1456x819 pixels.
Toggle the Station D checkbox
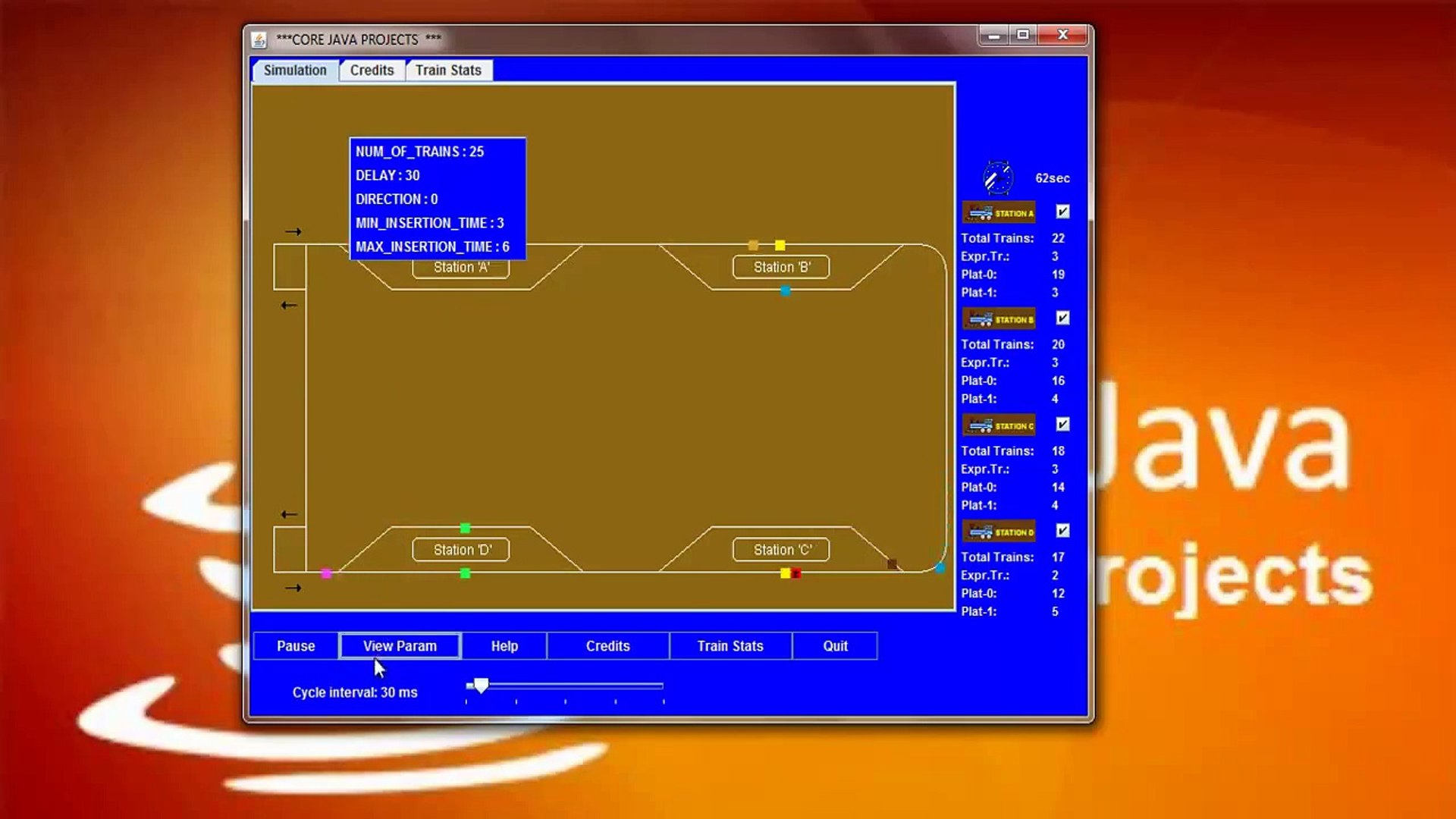(1062, 530)
